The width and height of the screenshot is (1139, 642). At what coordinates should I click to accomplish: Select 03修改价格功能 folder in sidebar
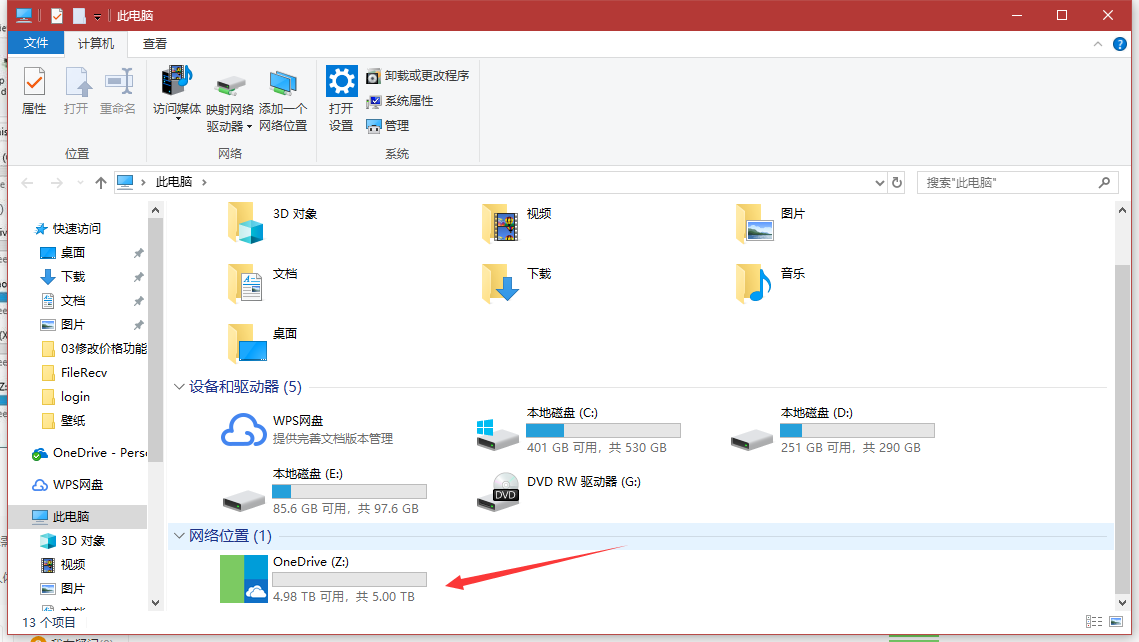[x=102, y=349]
